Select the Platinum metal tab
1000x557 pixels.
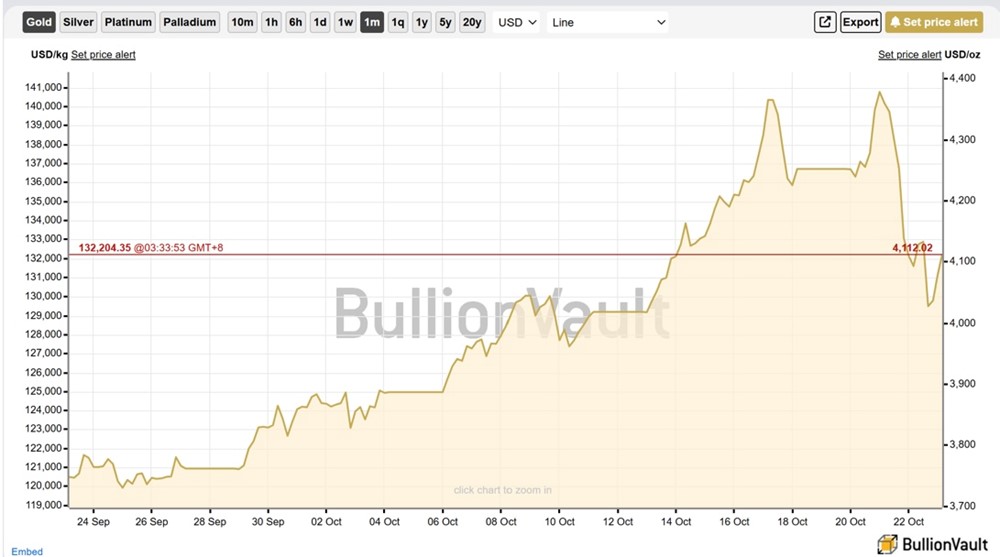[128, 22]
